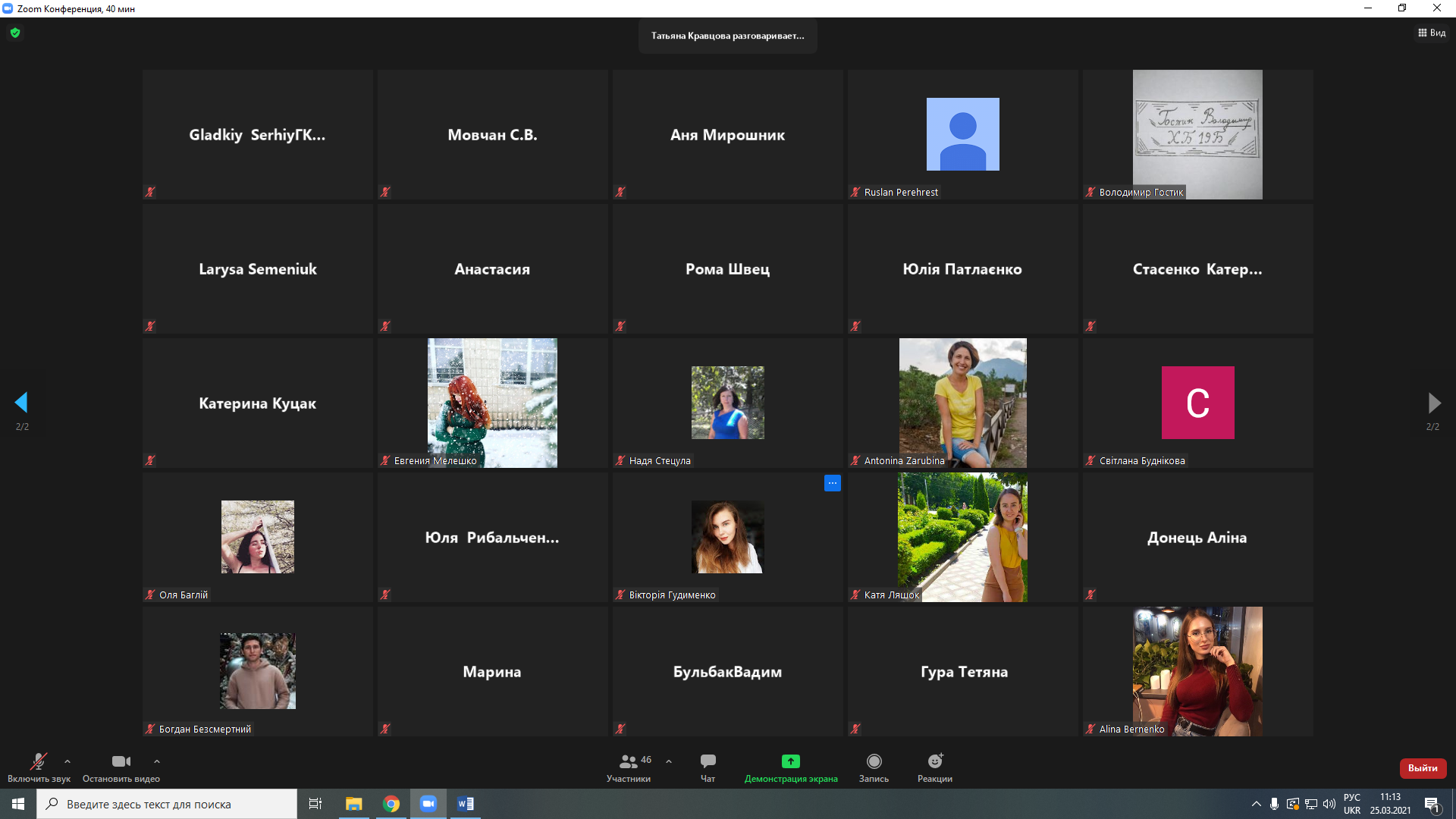Unmute microphone (Включить звук)

[x=38, y=762]
